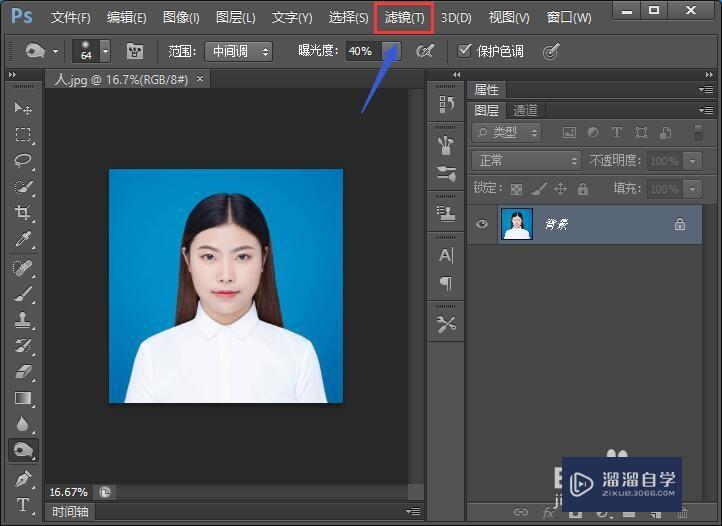Open the 时间轴 panel flyout menu
Viewport: 722px width, 526px height.
(413, 511)
